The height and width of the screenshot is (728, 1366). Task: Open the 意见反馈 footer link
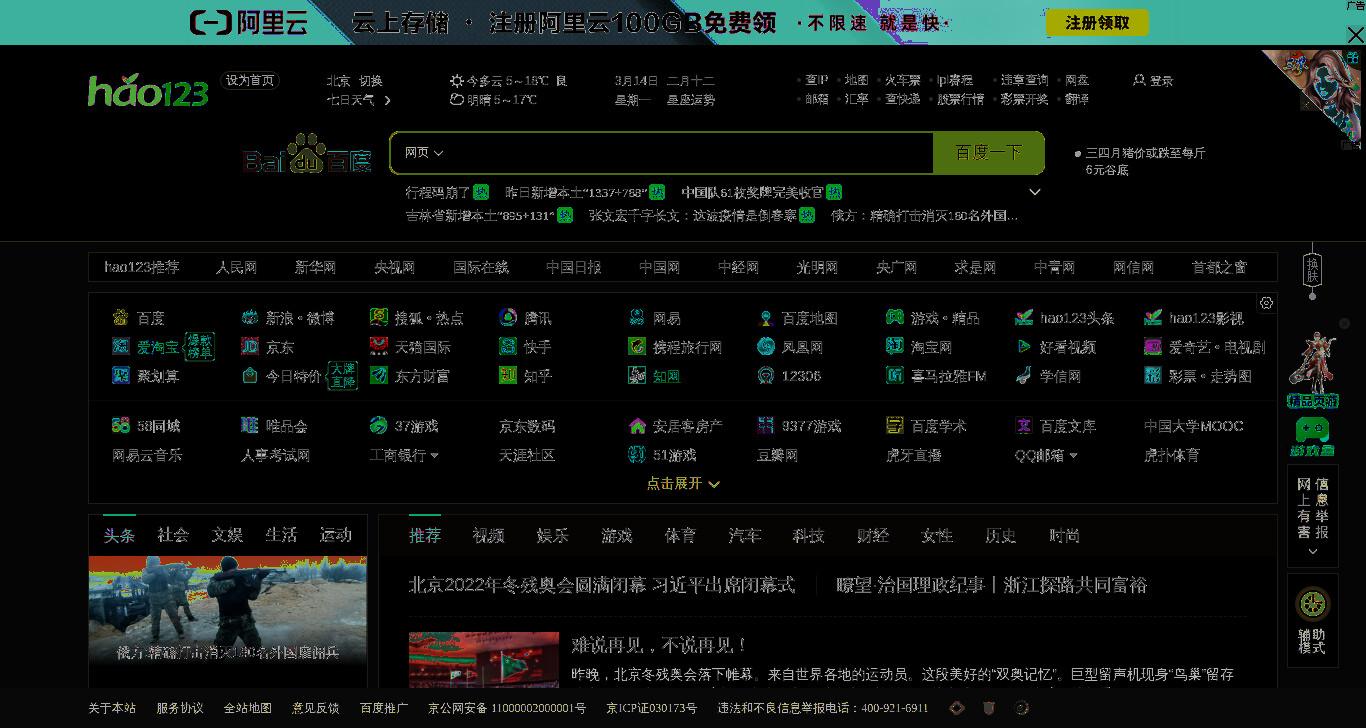(x=315, y=708)
